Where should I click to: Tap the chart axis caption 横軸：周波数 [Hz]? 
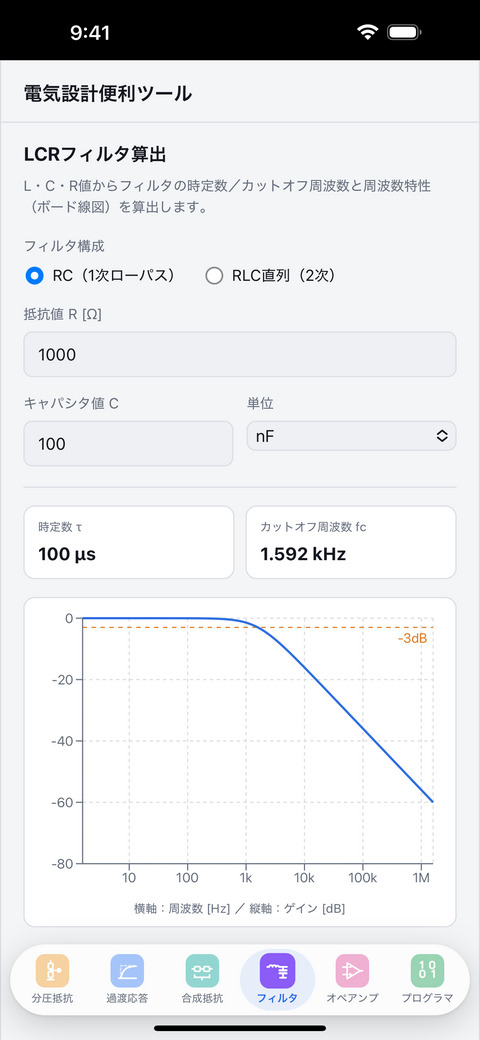pos(181,909)
